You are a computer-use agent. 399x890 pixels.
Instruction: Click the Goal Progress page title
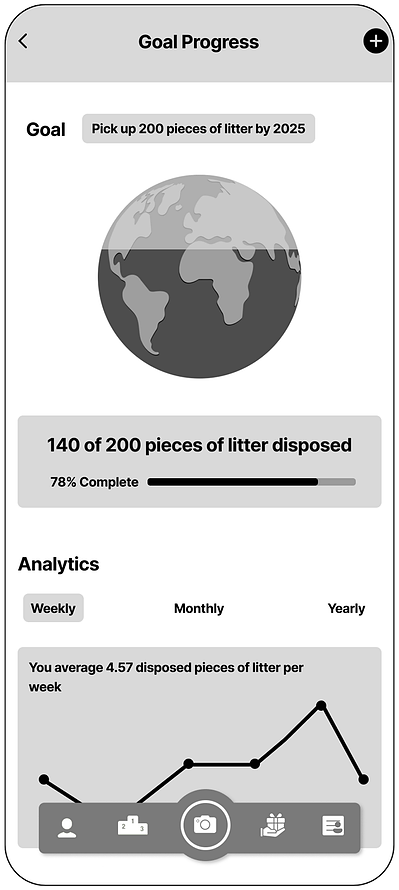pyautogui.click(x=199, y=42)
